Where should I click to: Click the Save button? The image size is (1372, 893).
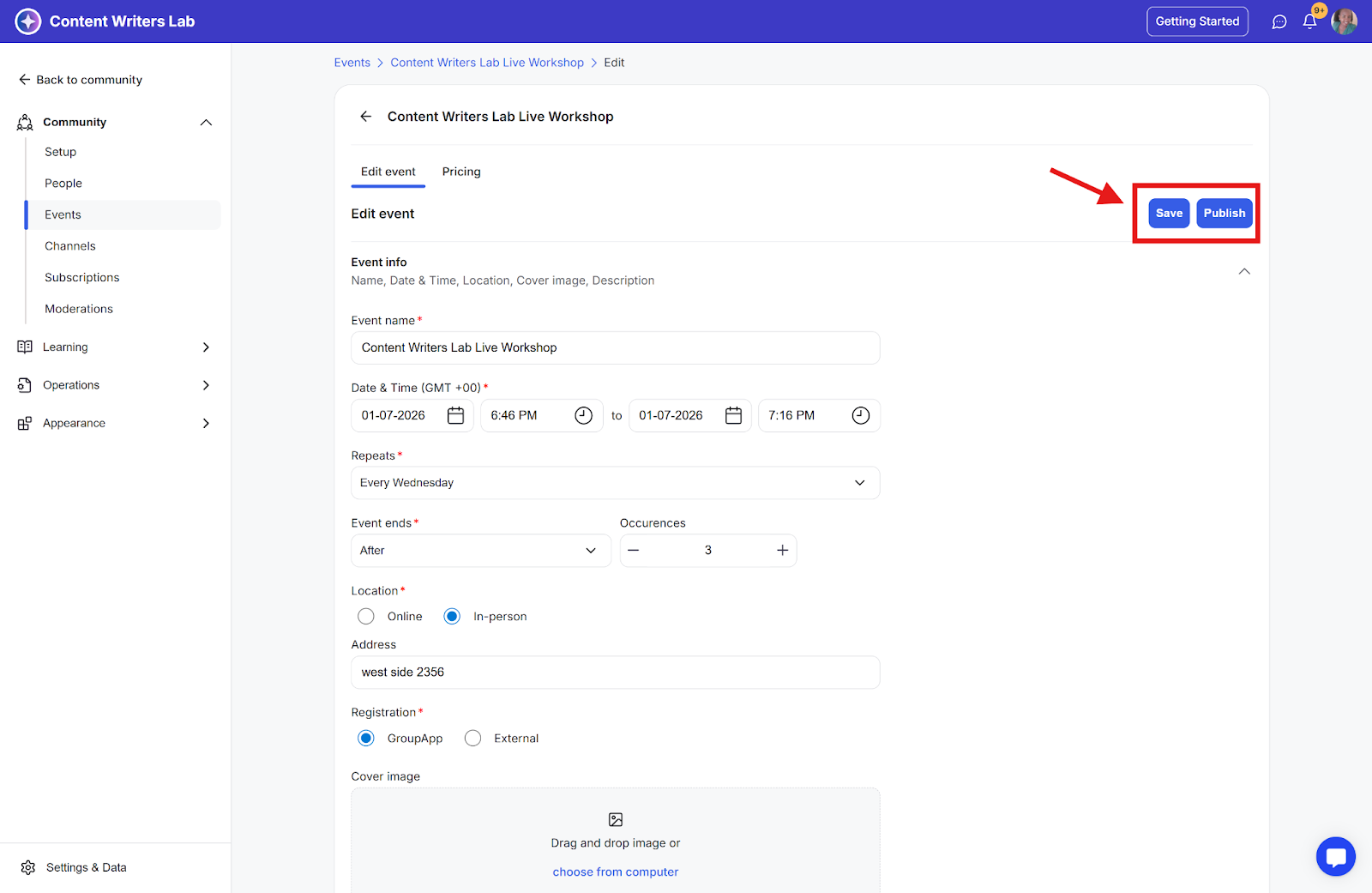(x=1169, y=214)
